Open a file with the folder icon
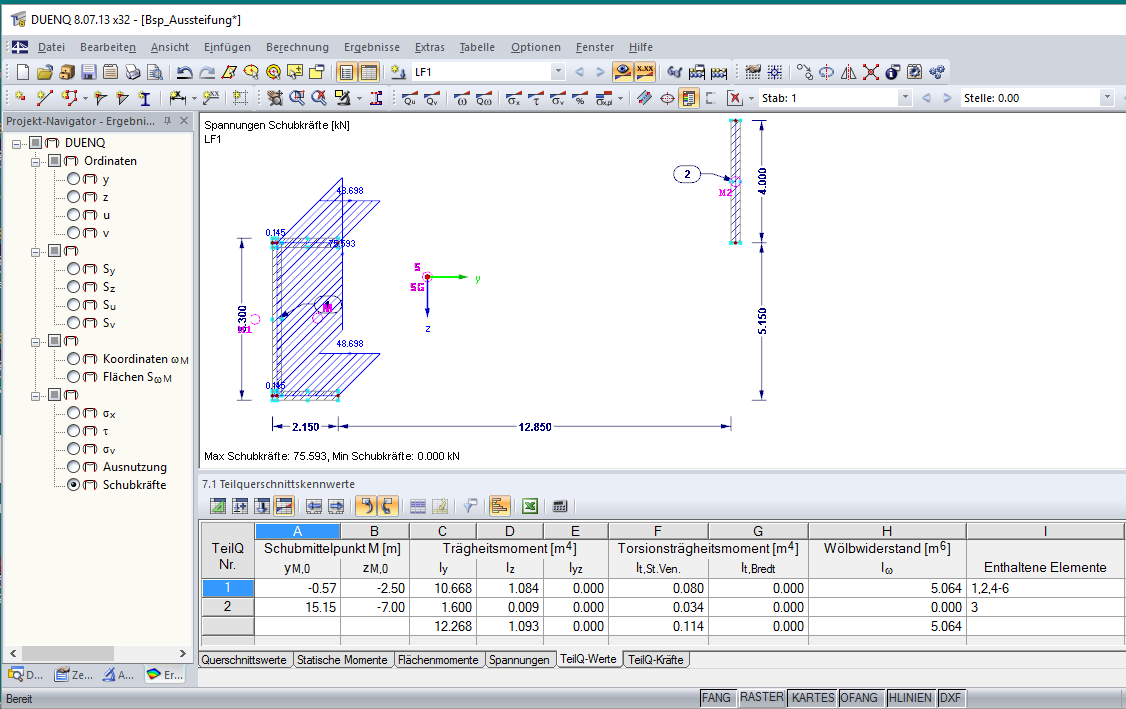This screenshot has width=1126, height=709. pyautogui.click(x=45, y=72)
